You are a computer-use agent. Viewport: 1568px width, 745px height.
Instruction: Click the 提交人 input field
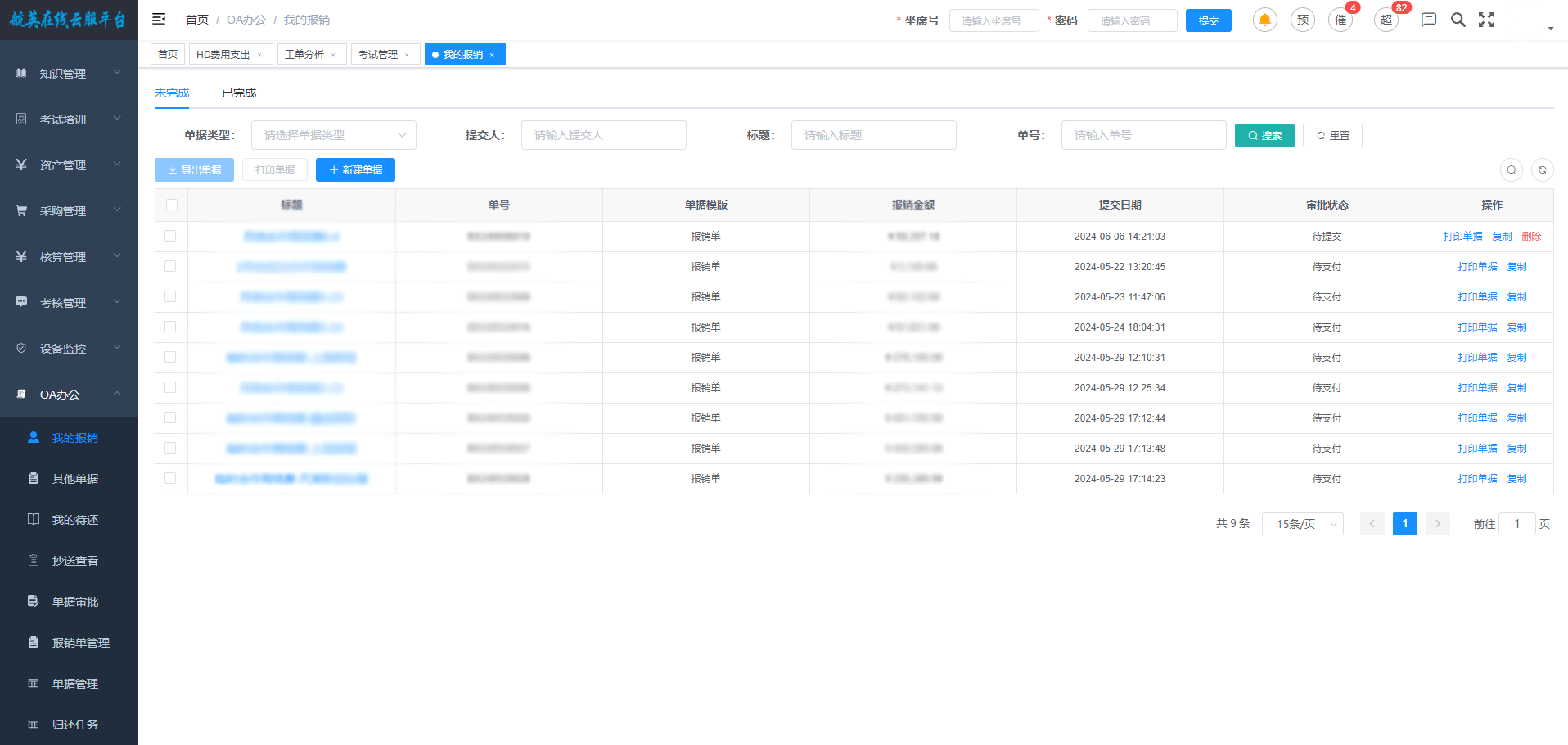click(x=603, y=135)
